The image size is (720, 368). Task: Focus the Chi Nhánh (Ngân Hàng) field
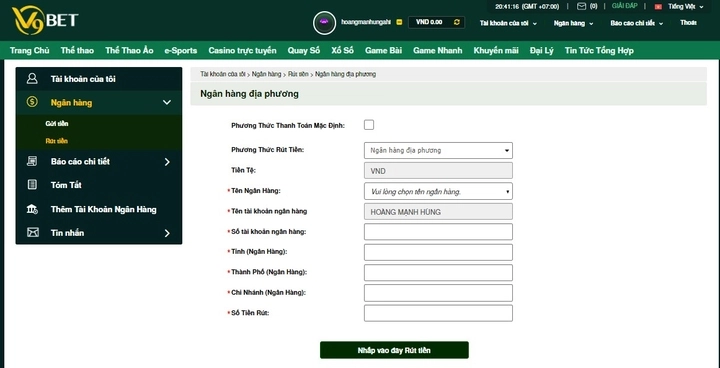point(438,293)
